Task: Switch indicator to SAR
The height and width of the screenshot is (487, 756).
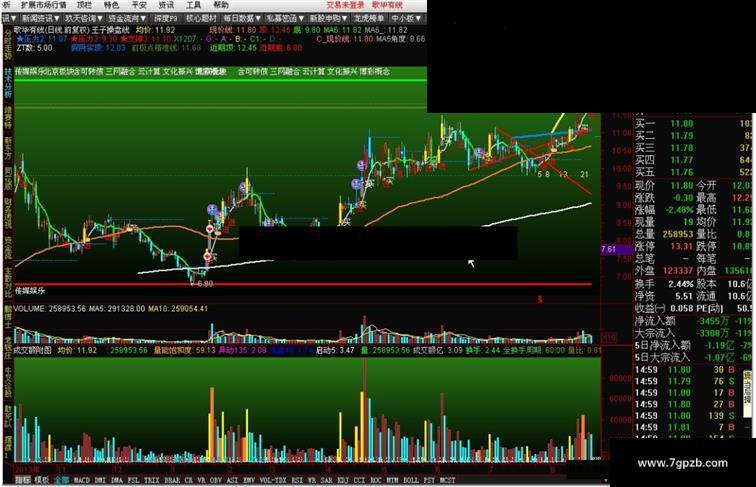Action: (x=326, y=480)
